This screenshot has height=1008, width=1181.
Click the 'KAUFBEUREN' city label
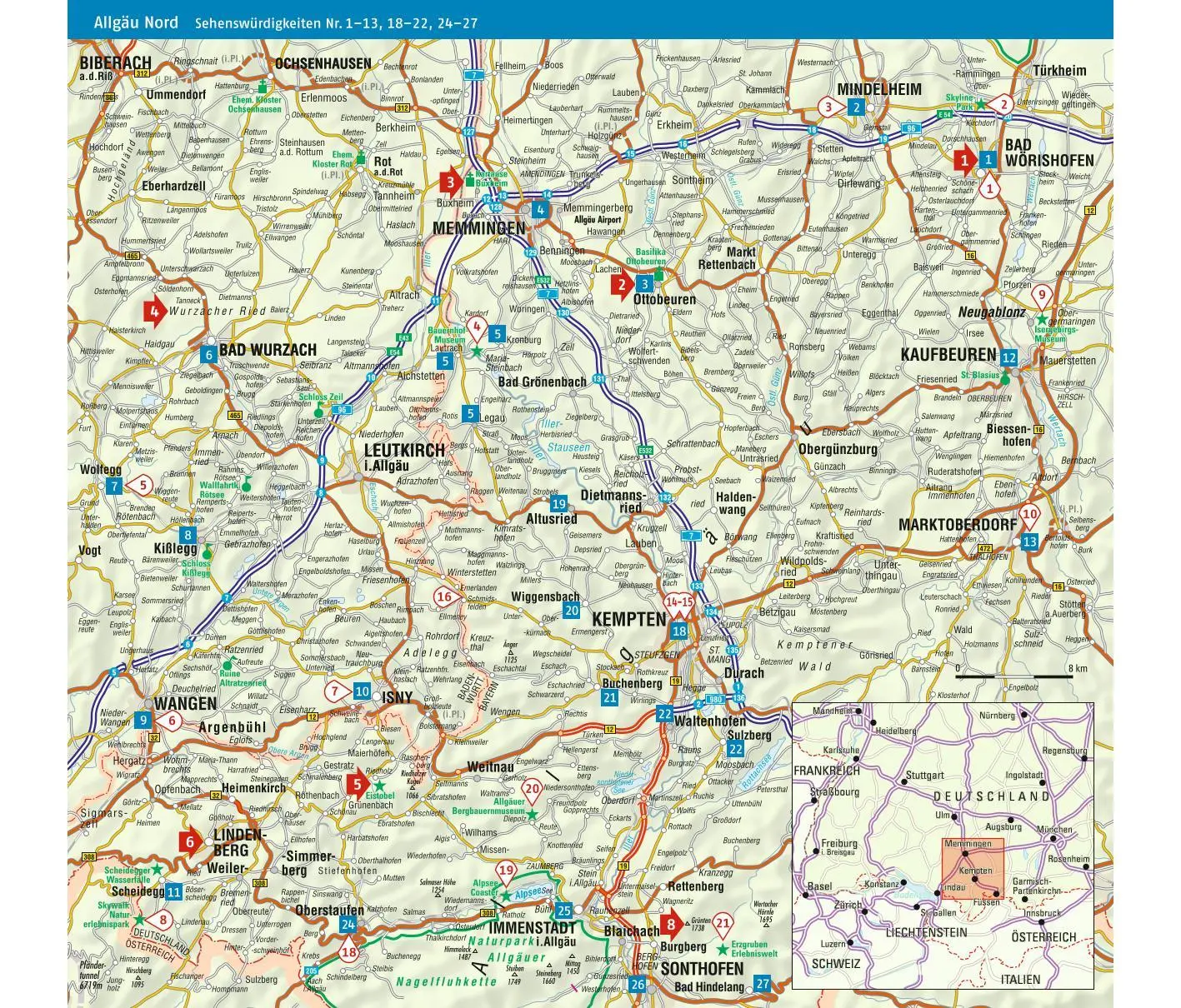click(948, 354)
